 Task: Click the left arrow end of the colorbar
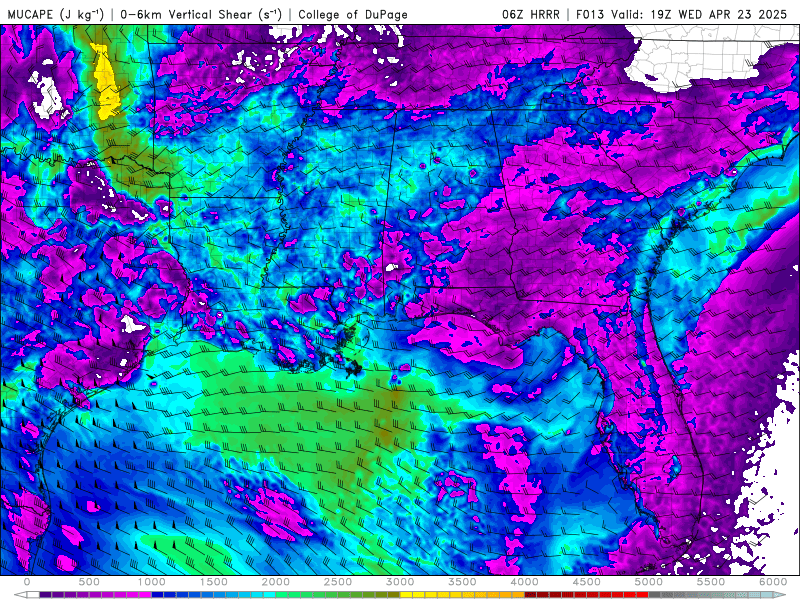(x=20, y=595)
